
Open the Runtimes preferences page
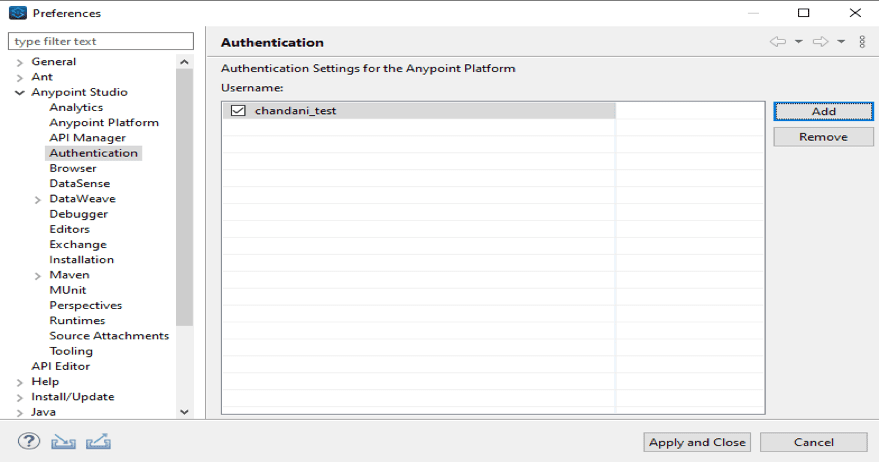click(77, 321)
